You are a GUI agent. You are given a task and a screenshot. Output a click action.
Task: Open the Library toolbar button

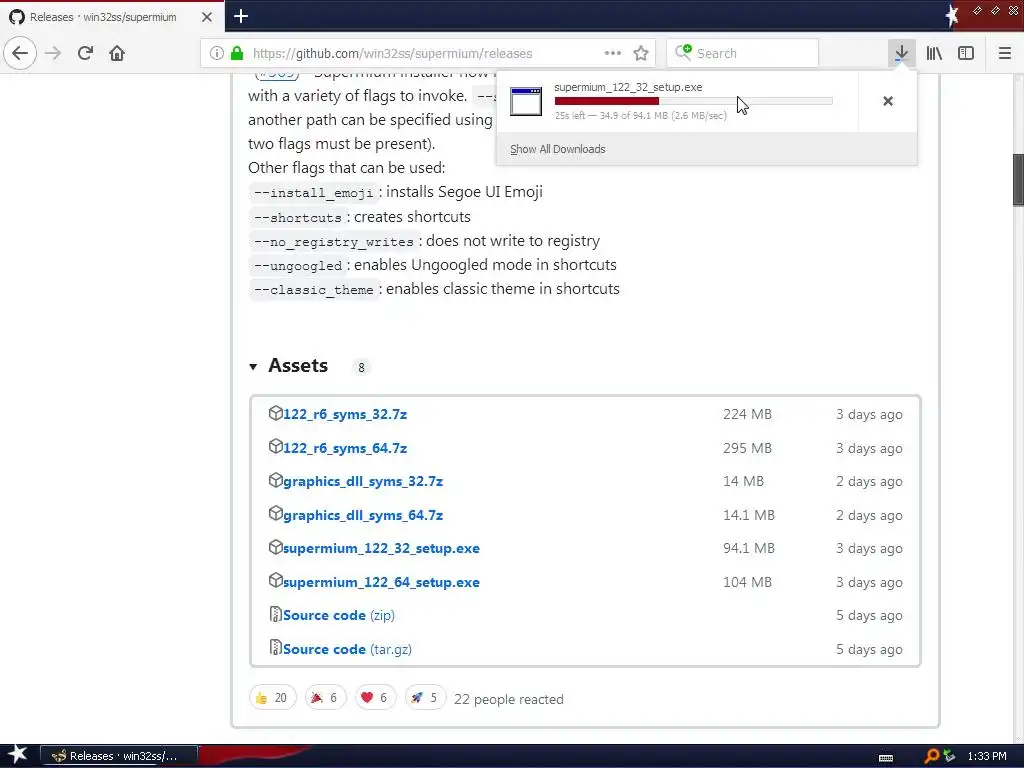pyautogui.click(x=934, y=53)
